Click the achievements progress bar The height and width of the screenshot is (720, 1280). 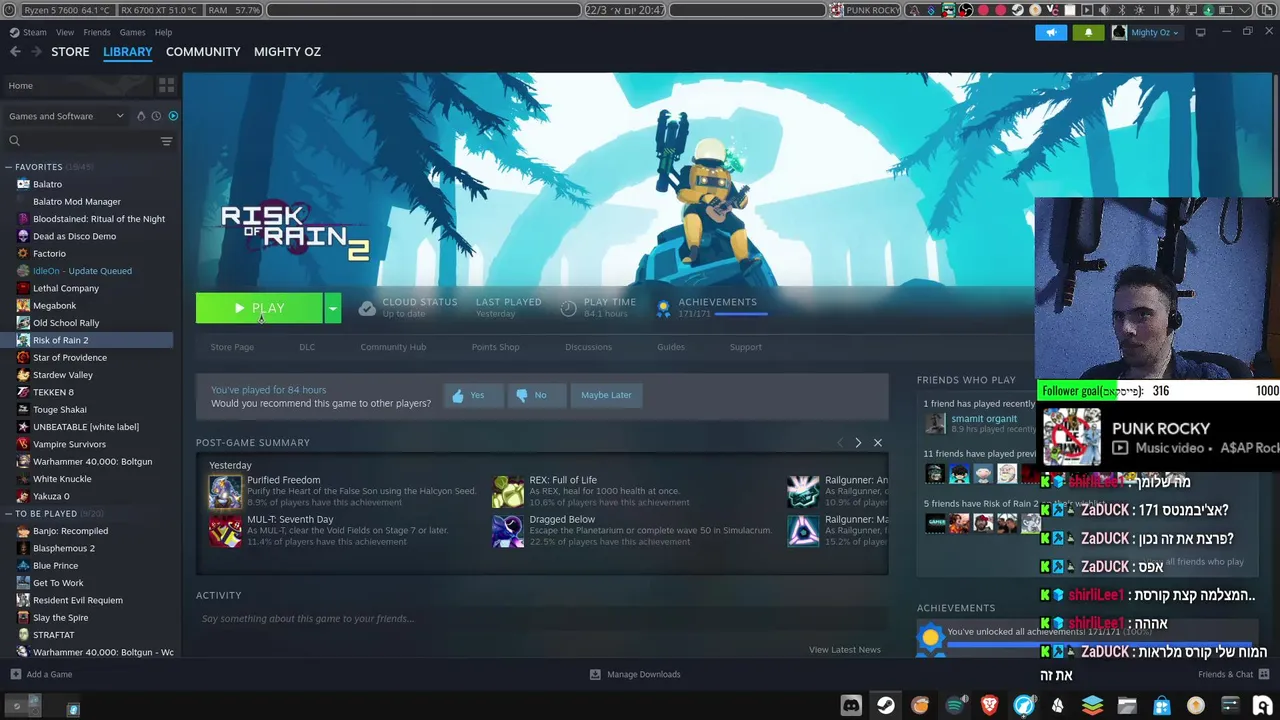tap(741, 314)
